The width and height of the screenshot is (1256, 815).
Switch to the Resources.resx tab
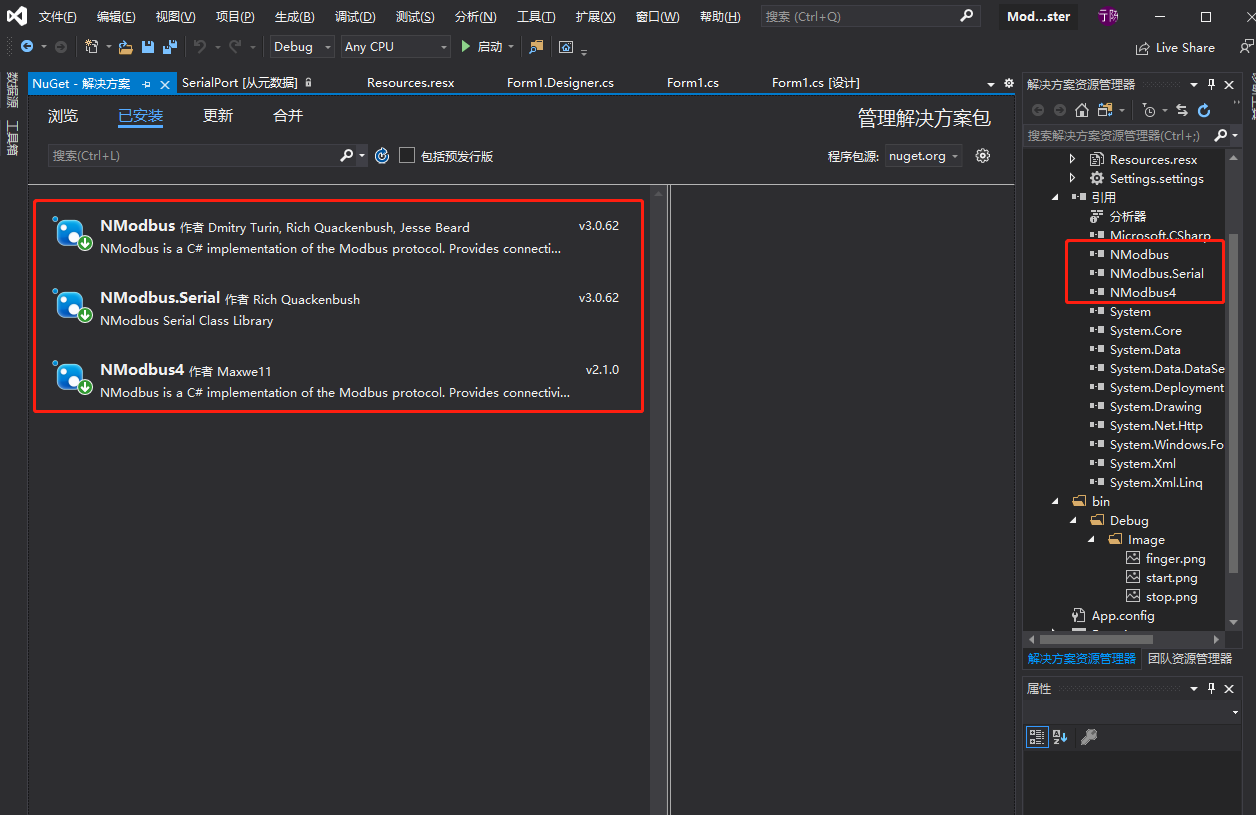click(x=410, y=83)
